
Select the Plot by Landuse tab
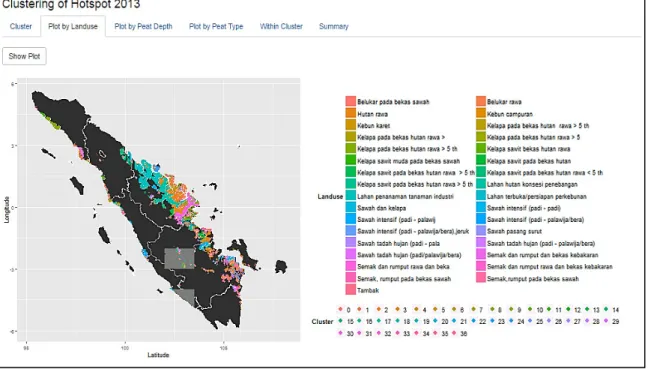click(x=73, y=26)
